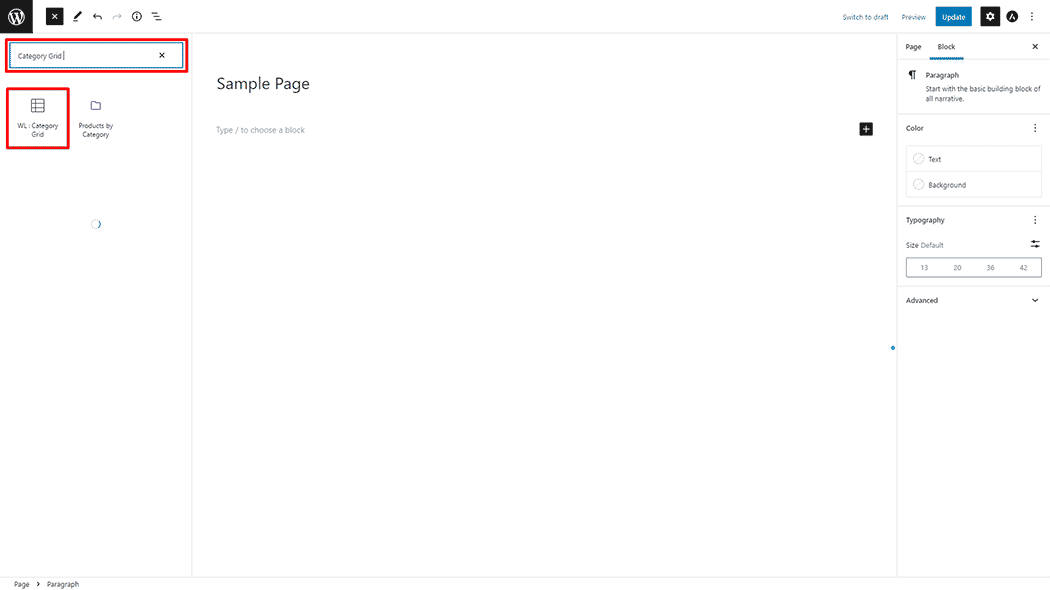Screen dimensions: 1050x590
Task: Click the Category Grid search input
Action: click(x=84, y=56)
